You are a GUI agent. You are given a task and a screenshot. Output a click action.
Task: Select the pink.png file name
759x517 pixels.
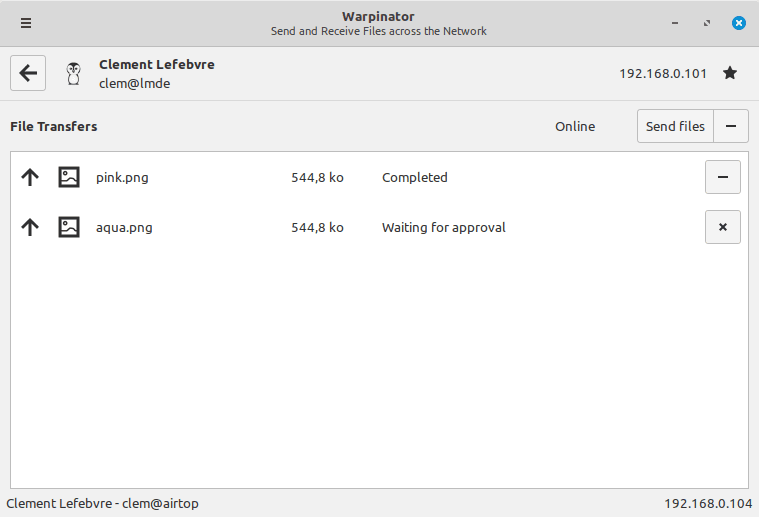coord(122,177)
